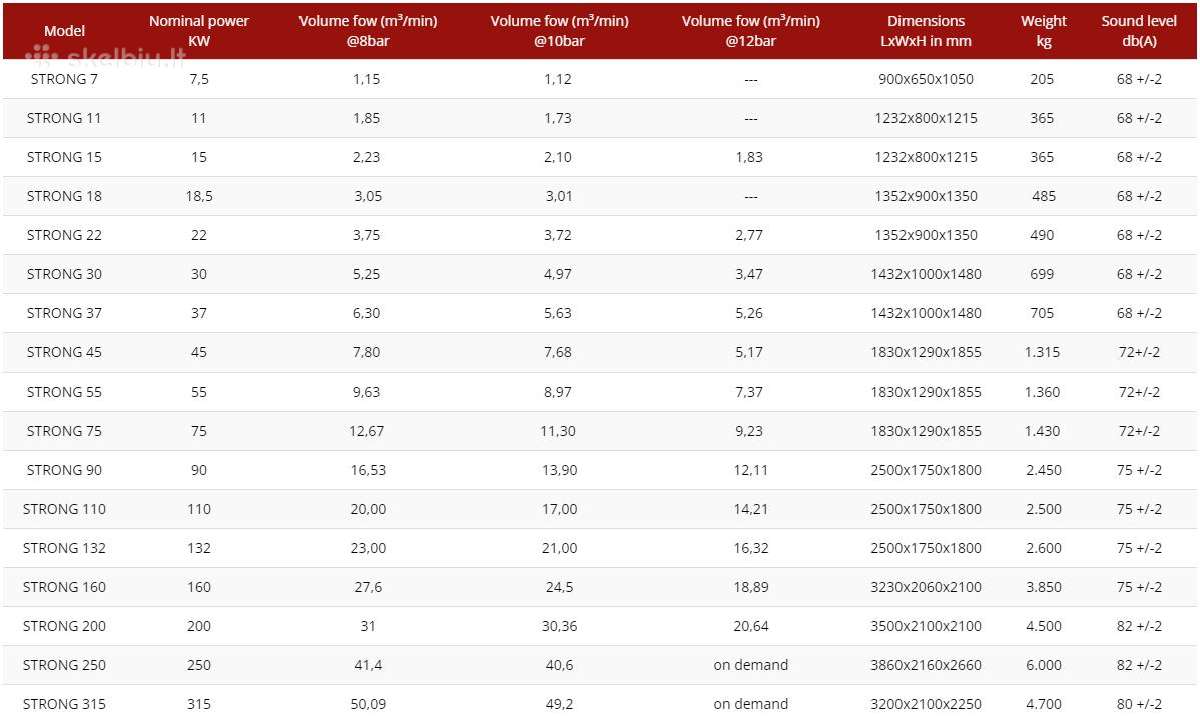1200x719 pixels.
Task: Select the STRONG 90 model cell
Action: pyautogui.click(x=64, y=470)
